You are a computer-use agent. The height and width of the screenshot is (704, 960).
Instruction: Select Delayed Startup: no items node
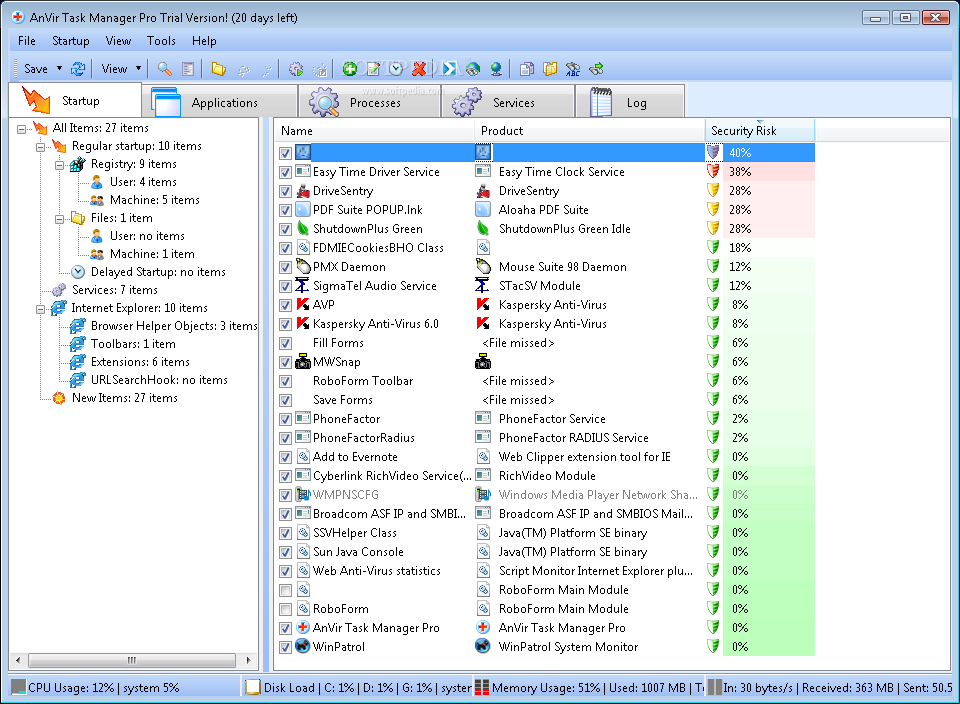point(158,272)
